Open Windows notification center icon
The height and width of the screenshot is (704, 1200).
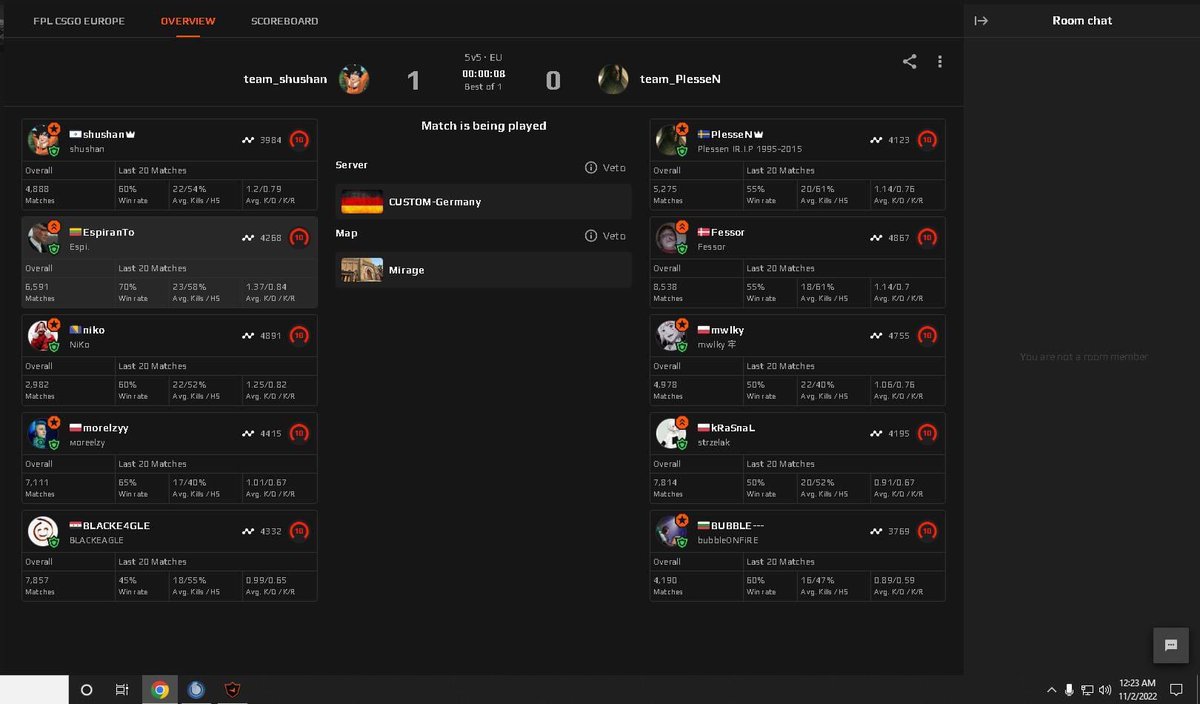click(x=1176, y=690)
